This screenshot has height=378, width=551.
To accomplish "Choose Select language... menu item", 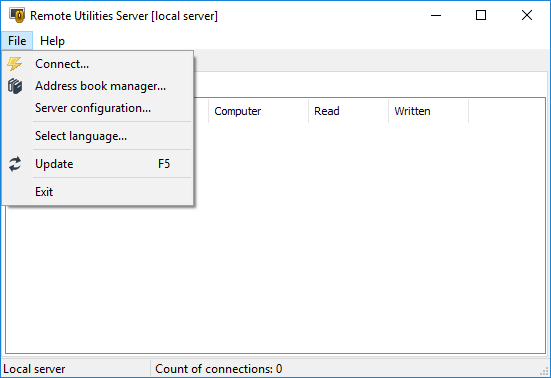I will [x=98, y=136].
